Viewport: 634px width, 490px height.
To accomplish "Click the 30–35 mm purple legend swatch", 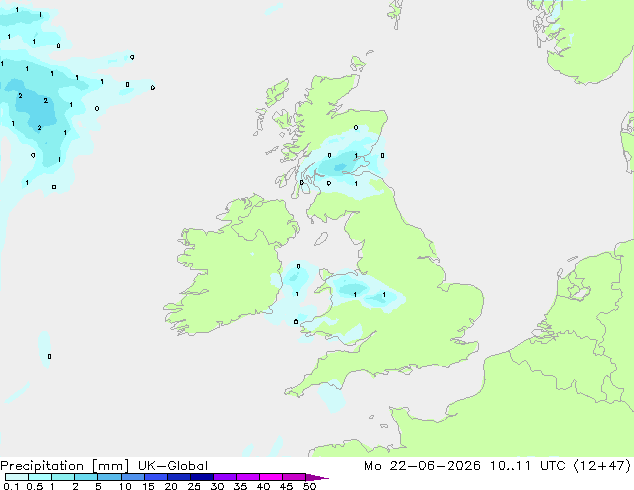I will (x=224, y=477).
